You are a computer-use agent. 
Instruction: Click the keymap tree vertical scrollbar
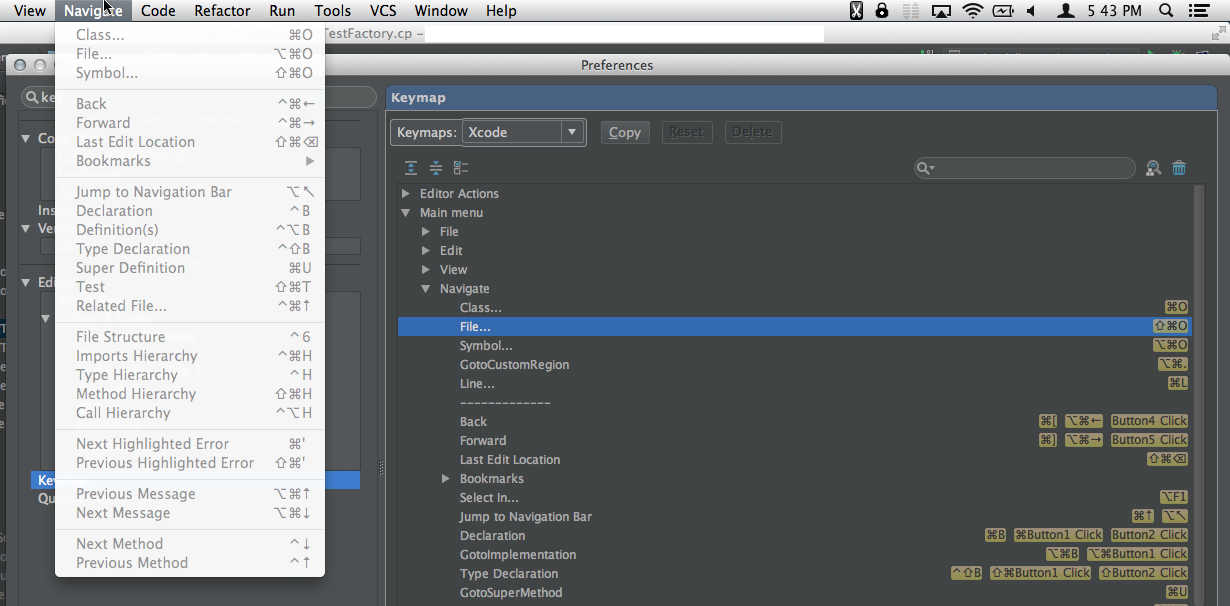click(x=1200, y=395)
